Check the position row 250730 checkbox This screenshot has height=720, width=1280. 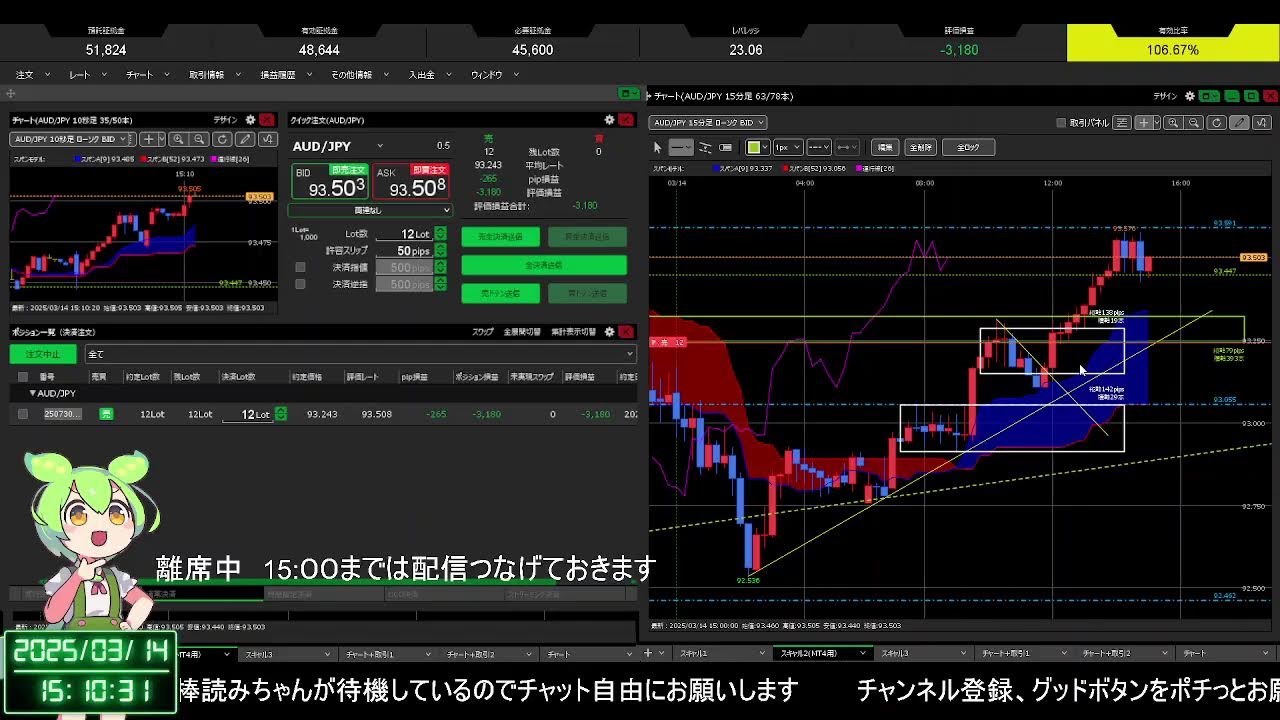23,414
